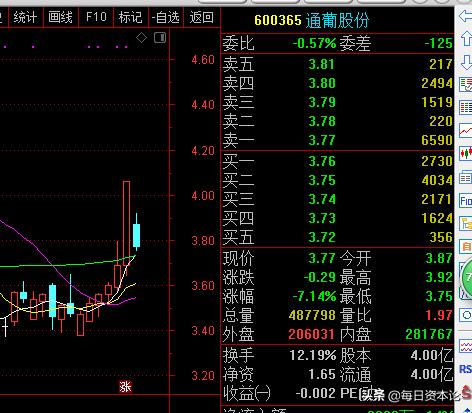Open the hierarchy tree sidebar icon
The width and height of the screenshot is (472, 413).
pos(466,223)
